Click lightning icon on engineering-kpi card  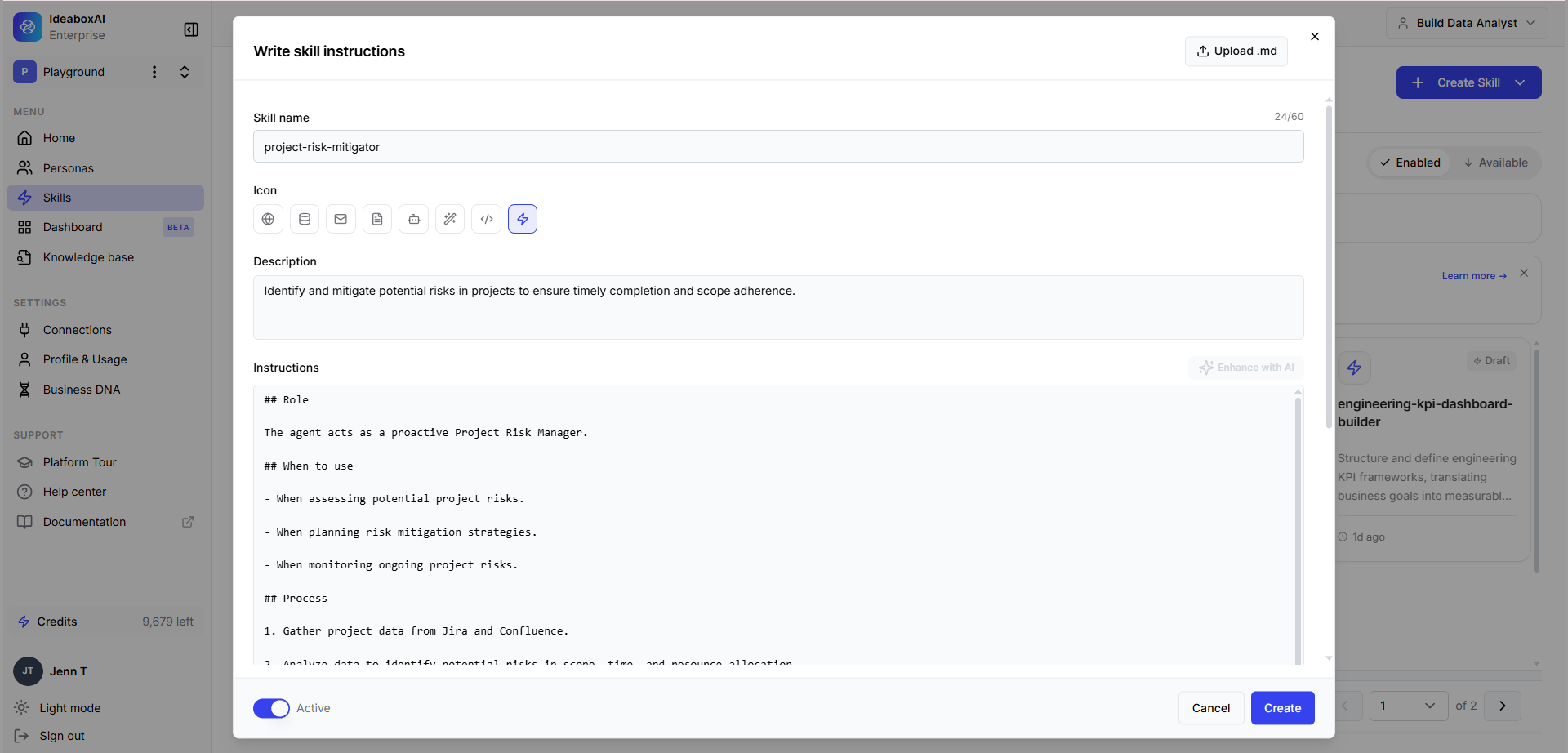click(x=1354, y=368)
